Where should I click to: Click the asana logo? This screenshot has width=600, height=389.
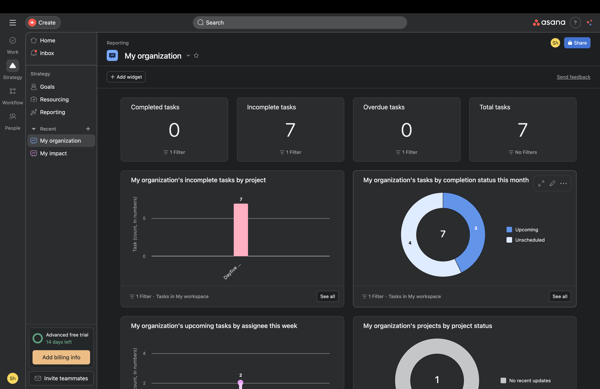pos(549,23)
